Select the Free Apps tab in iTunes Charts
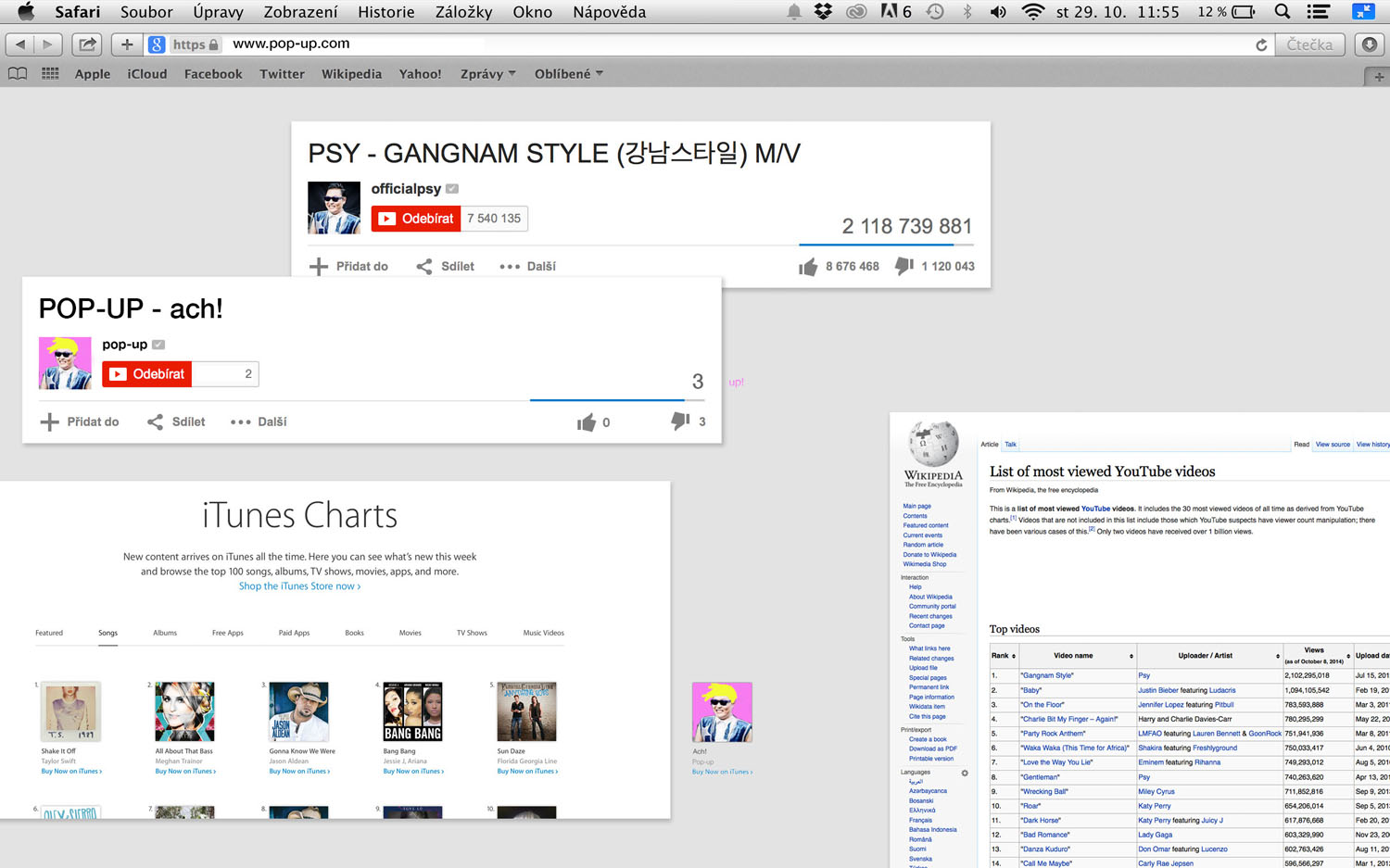Viewport: 1390px width, 868px height. pos(228,633)
